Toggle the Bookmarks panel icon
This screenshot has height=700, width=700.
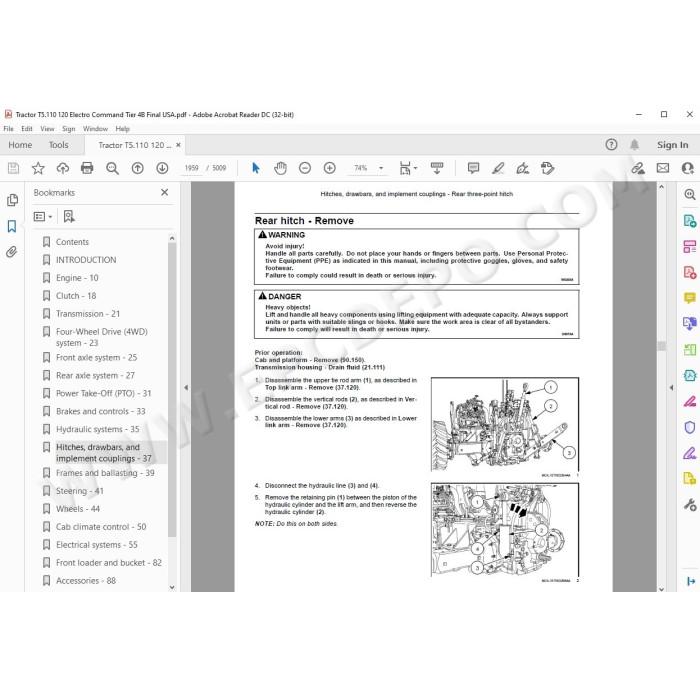12,226
